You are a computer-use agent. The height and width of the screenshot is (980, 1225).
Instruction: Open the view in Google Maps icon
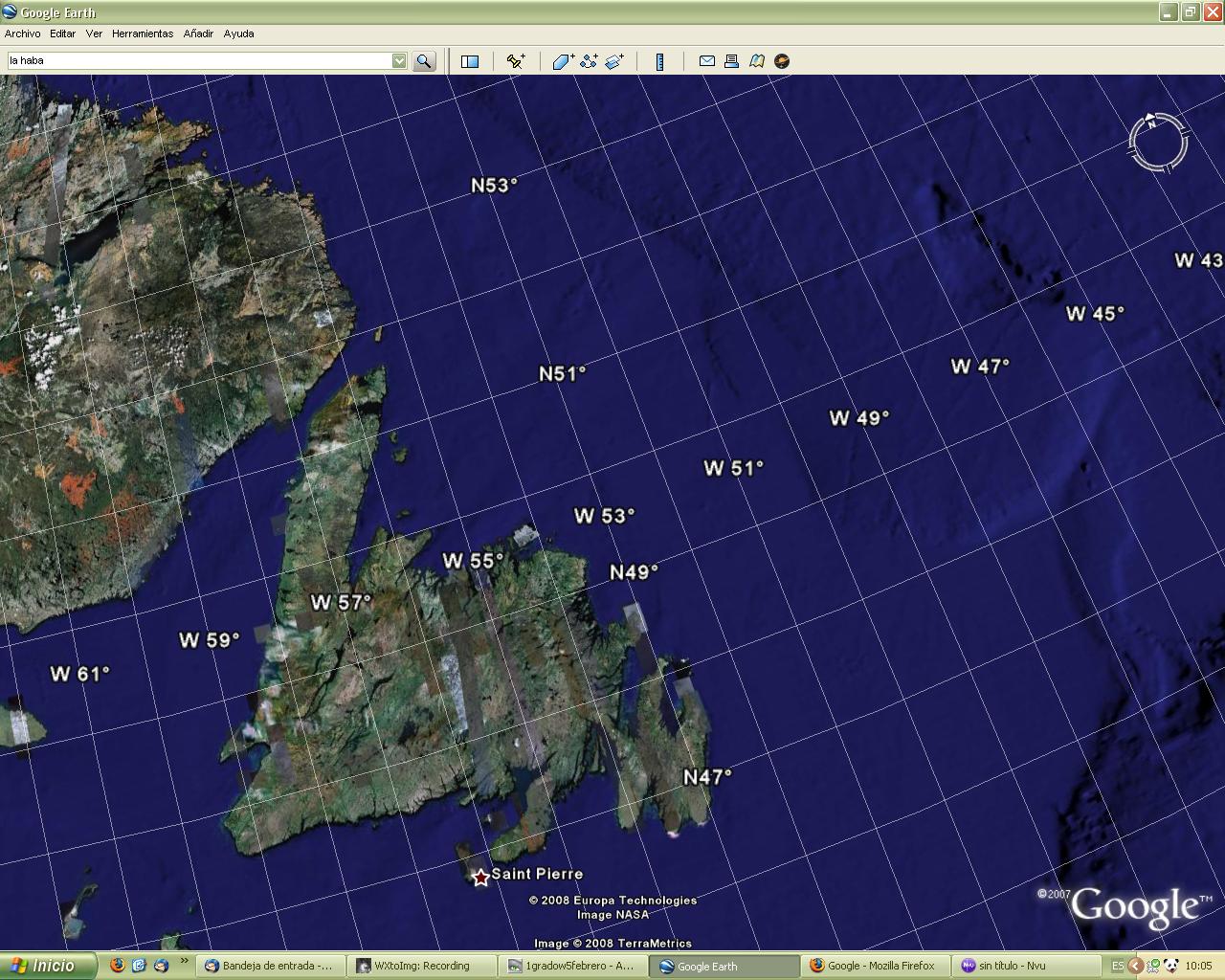point(757,61)
